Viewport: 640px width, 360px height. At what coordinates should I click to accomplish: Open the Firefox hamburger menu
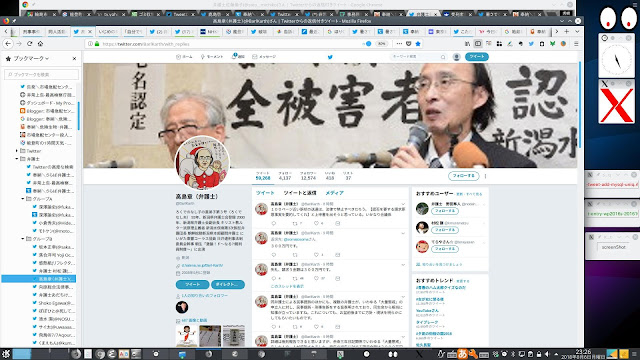coord(576,44)
